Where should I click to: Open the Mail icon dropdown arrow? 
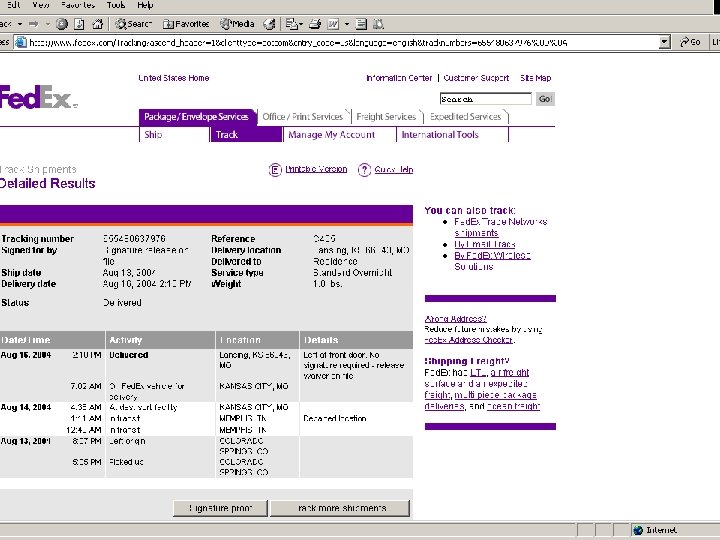click(x=301, y=24)
